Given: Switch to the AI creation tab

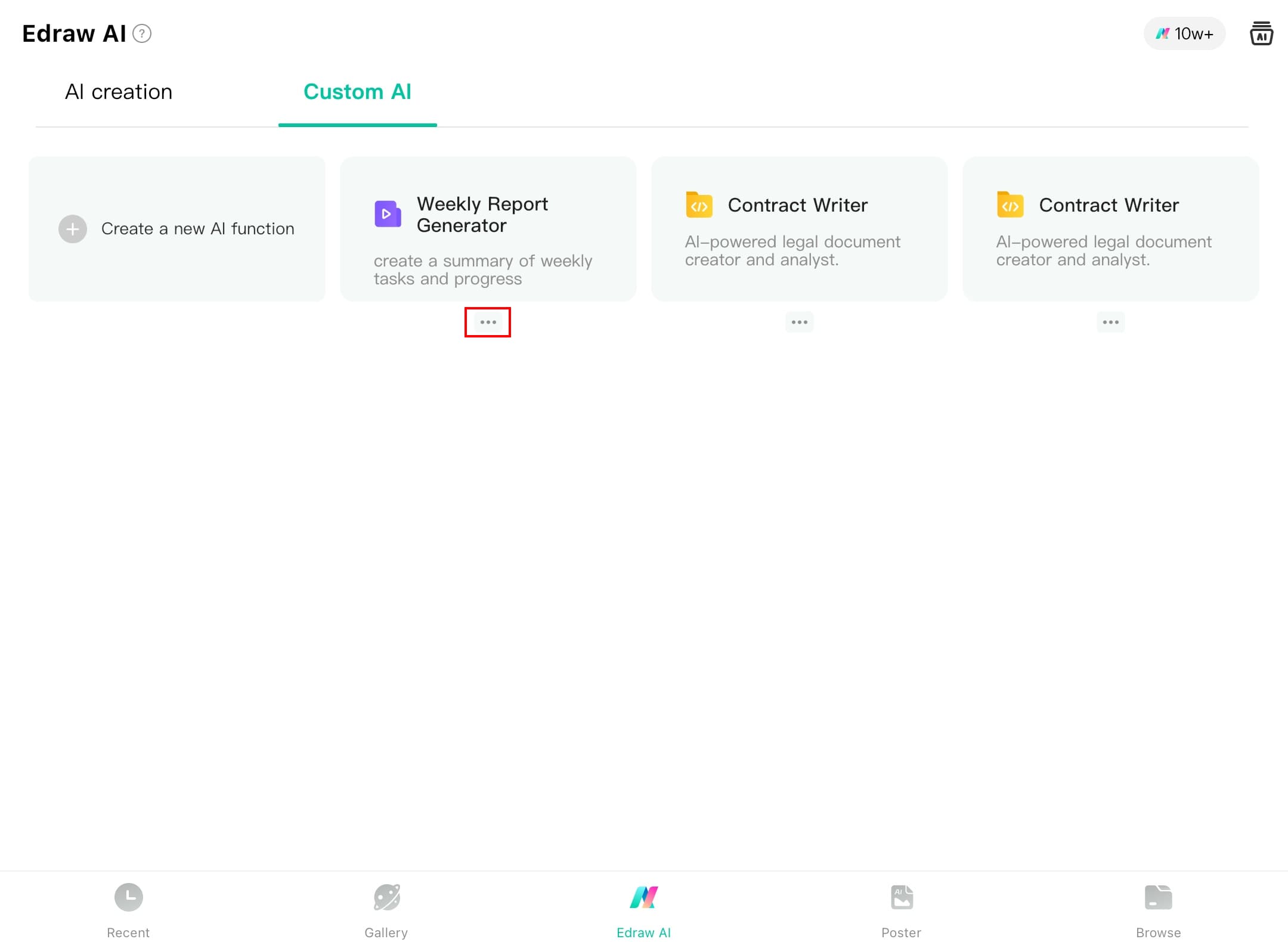Looking at the screenshot, I should tap(119, 92).
